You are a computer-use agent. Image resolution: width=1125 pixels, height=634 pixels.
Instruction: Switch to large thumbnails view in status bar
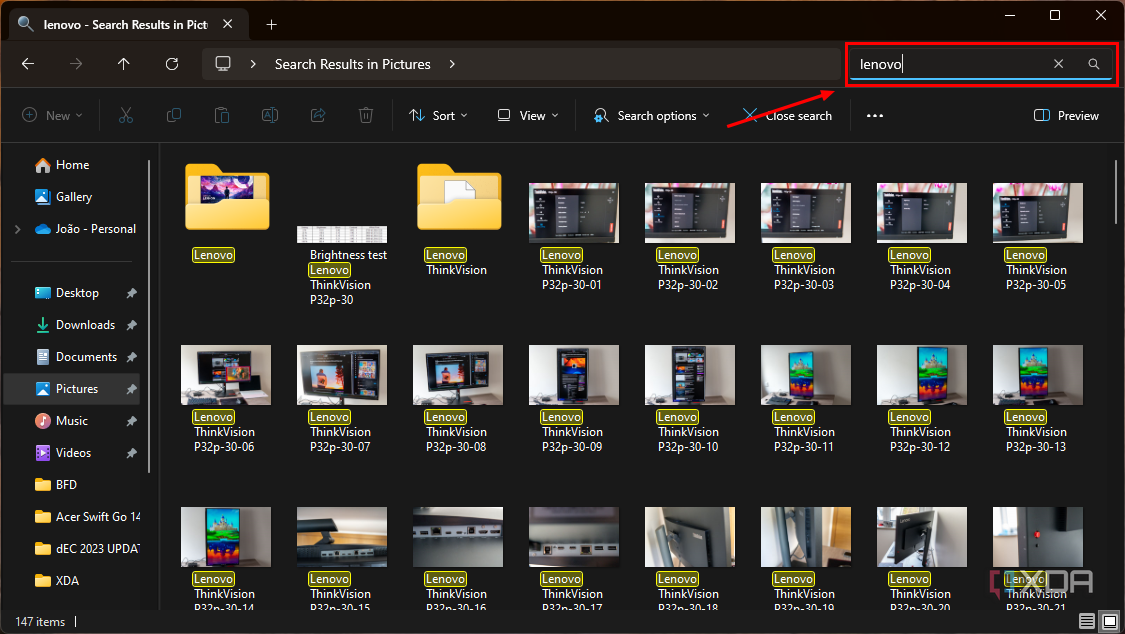[1109, 621]
